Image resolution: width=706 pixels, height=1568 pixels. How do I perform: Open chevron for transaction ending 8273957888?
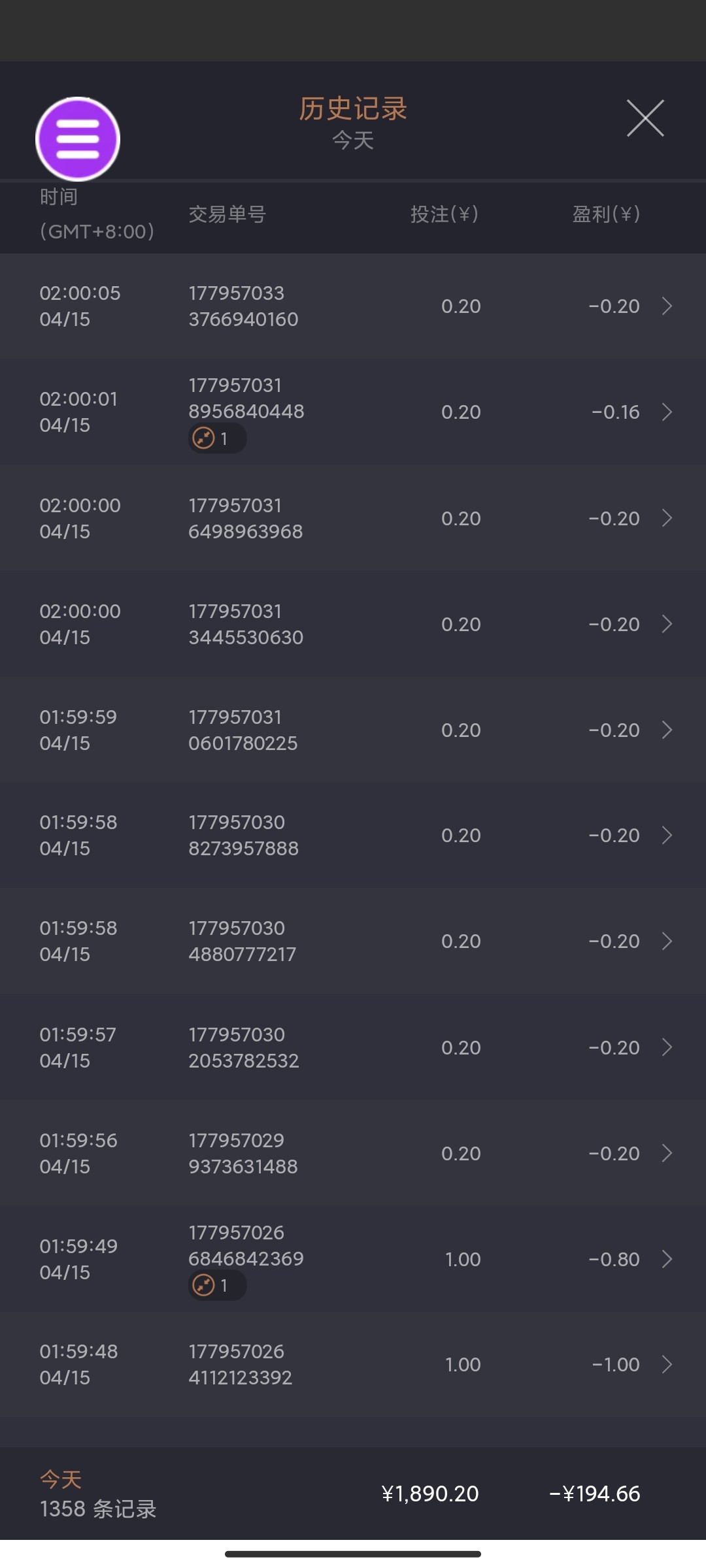click(x=667, y=835)
